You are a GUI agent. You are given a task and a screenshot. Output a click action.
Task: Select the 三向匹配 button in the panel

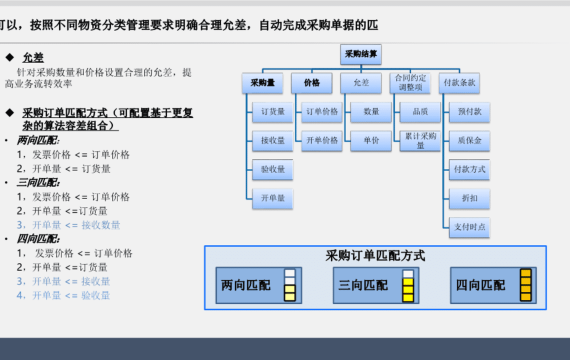(376, 285)
